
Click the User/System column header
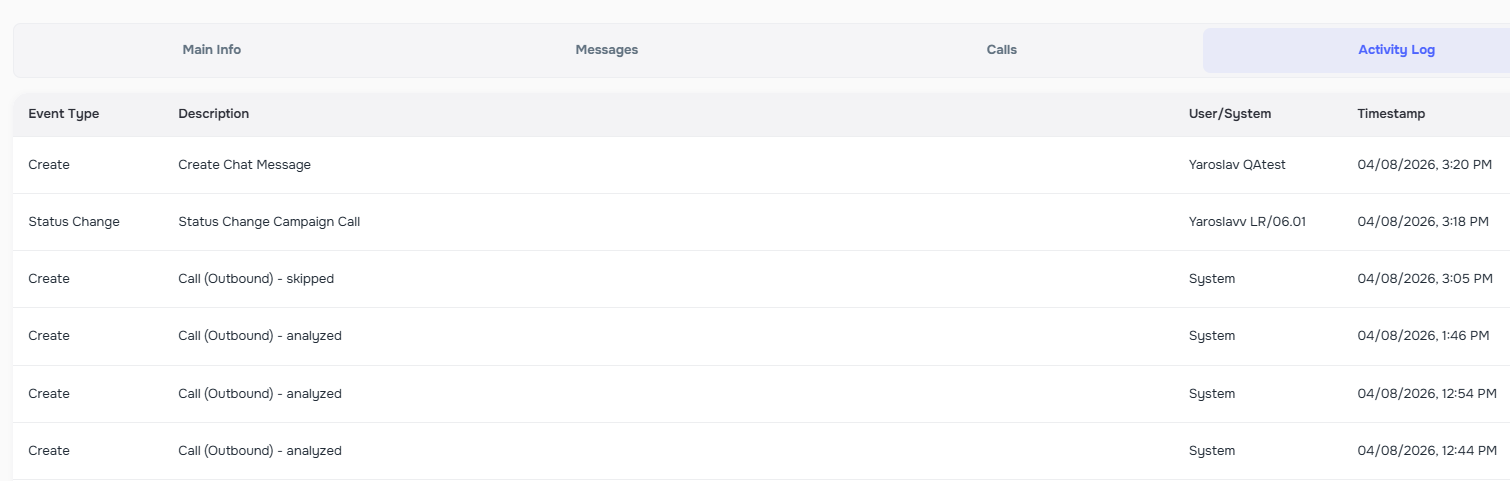click(1229, 114)
